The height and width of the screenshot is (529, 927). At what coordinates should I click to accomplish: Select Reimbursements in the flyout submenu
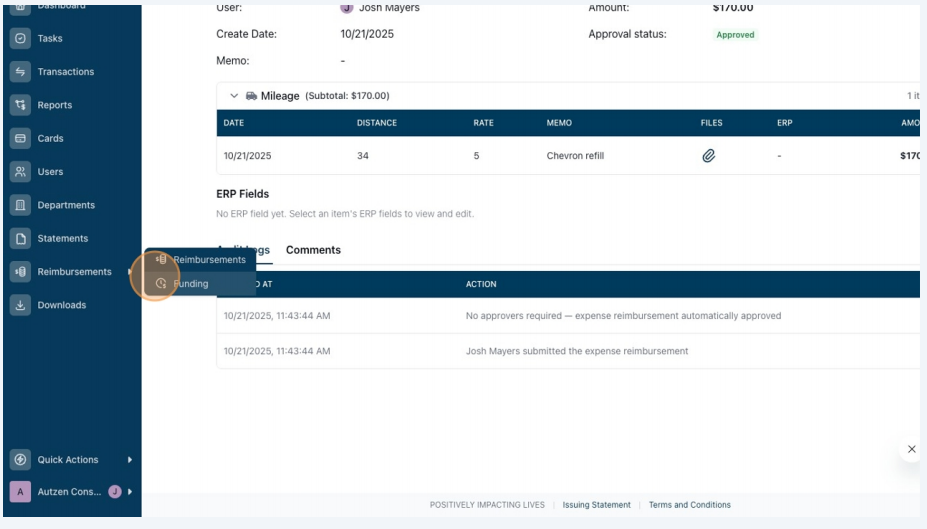point(200,259)
